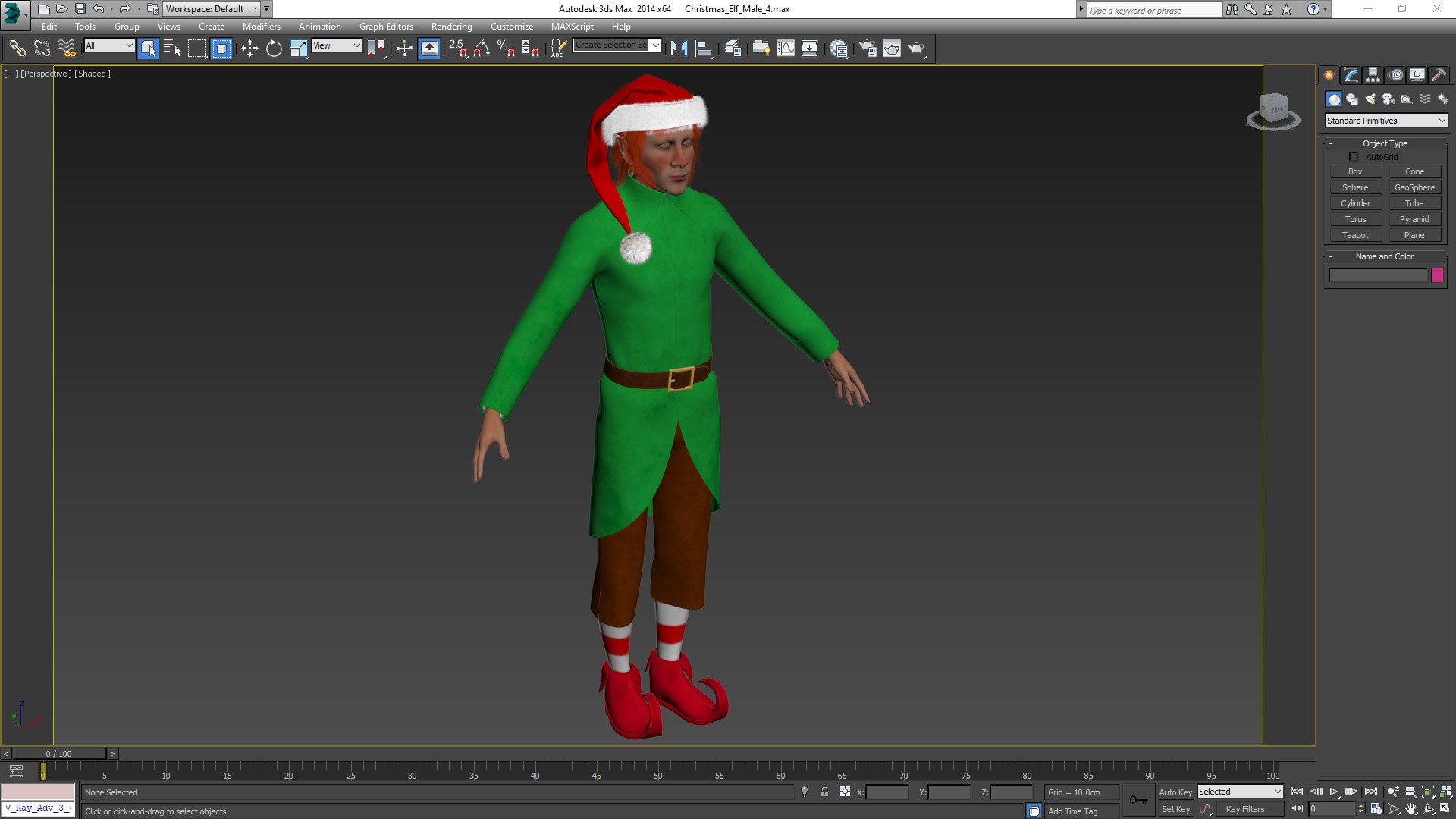The width and height of the screenshot is (1456, 819).
Task: Click the Unlink Selection tool
Action: tap(42, 49)
